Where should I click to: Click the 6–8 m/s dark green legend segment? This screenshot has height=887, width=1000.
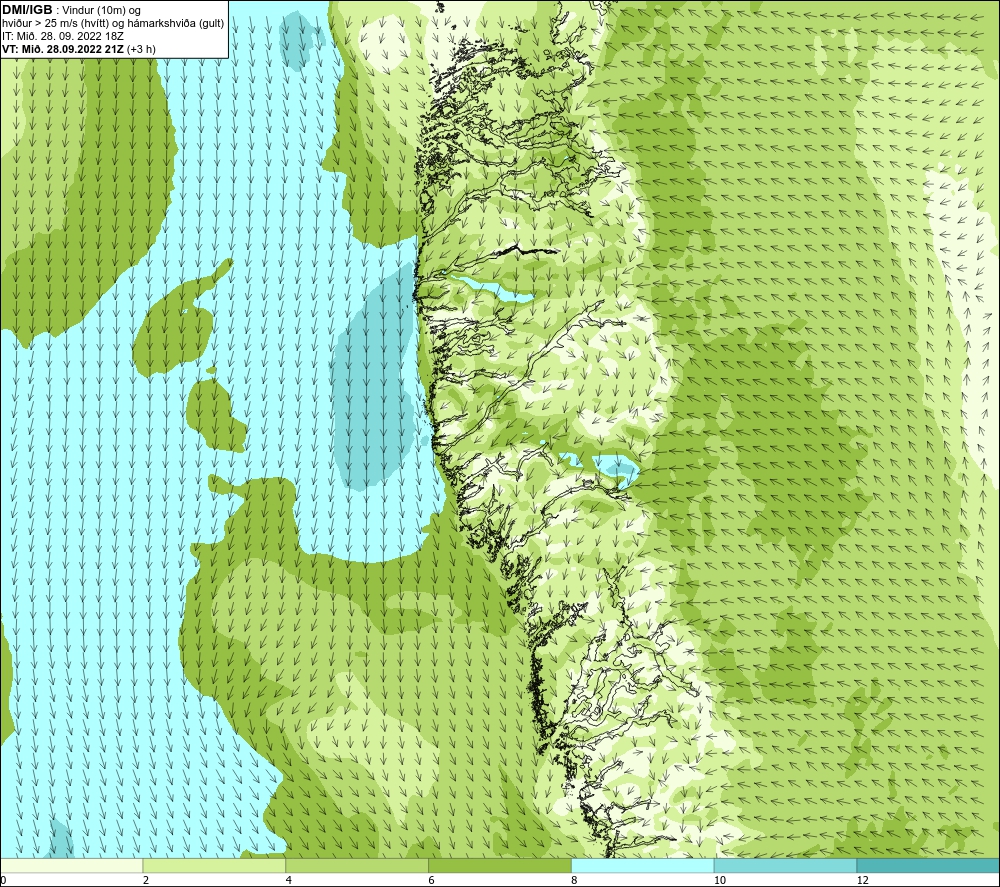point(500,865)
